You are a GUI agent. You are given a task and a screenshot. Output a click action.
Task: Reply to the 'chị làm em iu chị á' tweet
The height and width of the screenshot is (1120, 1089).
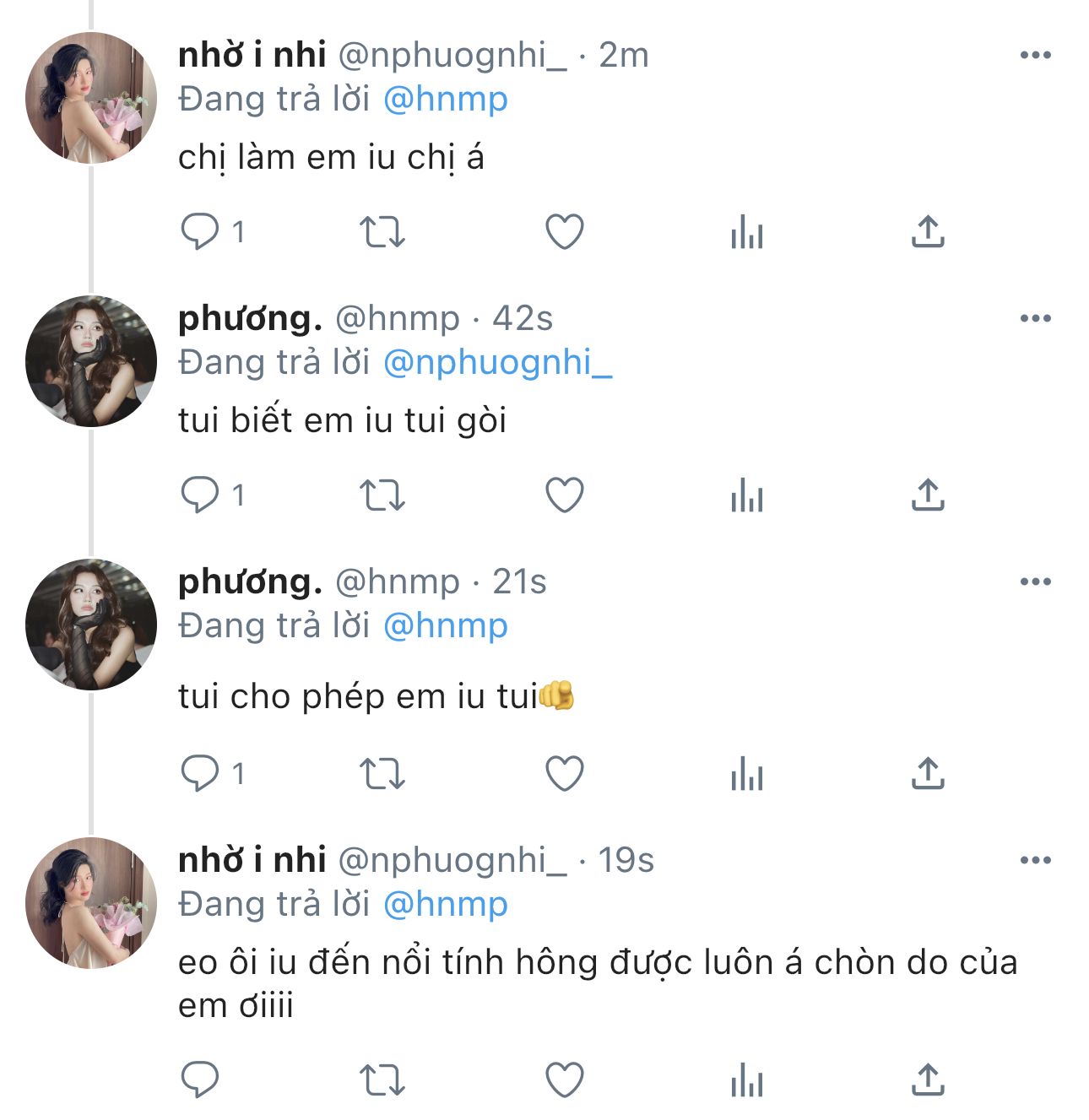coord(200,231)
